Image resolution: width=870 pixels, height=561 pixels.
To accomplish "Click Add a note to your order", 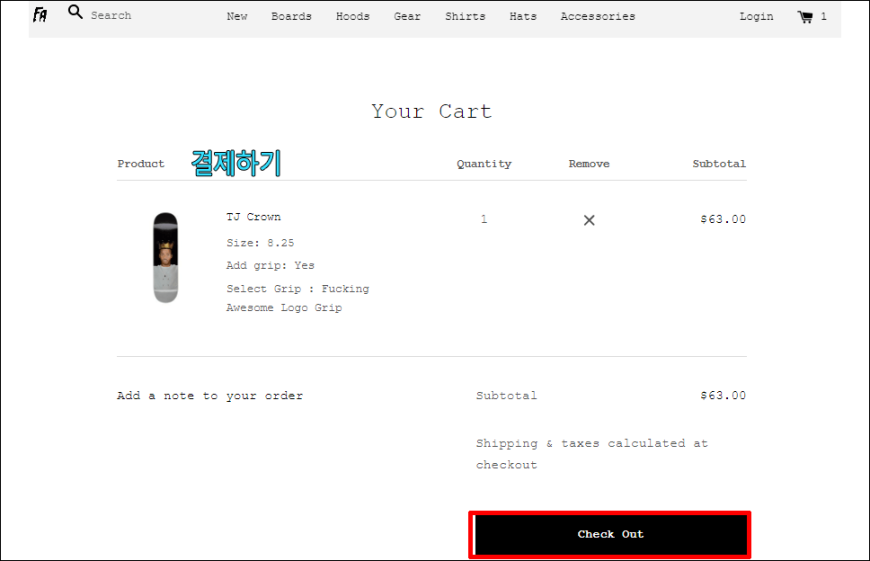I will click(x=210, y=396).
